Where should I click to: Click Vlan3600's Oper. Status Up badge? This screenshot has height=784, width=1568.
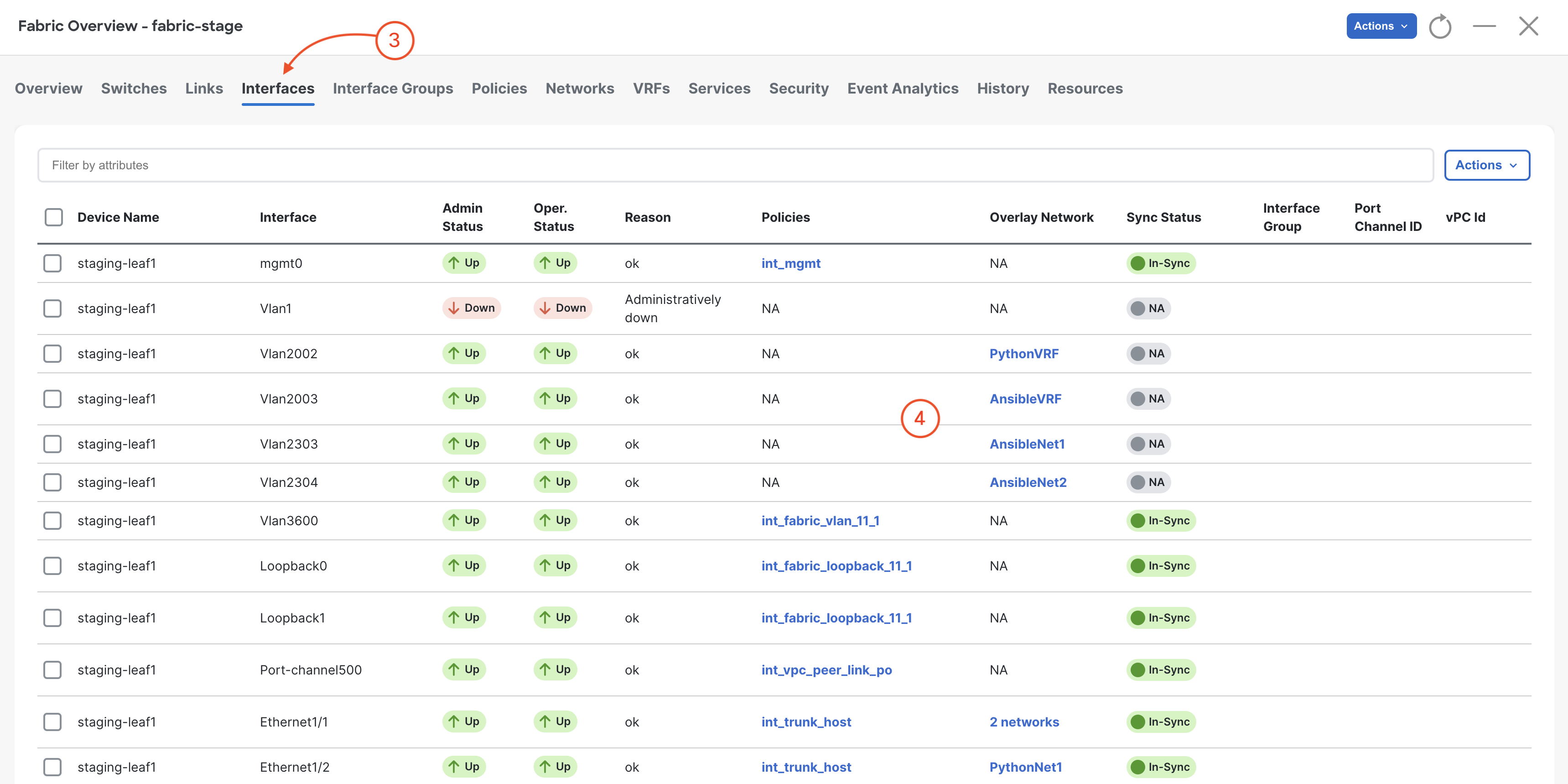[x=555, y=521]
